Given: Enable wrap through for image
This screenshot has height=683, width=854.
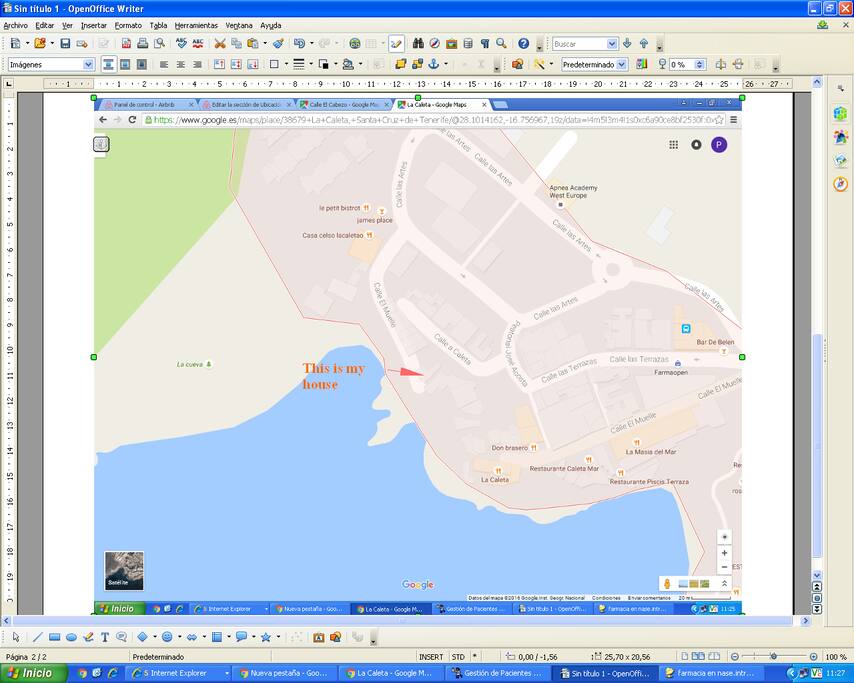Looking at the screenshot, I should [142, 64].
